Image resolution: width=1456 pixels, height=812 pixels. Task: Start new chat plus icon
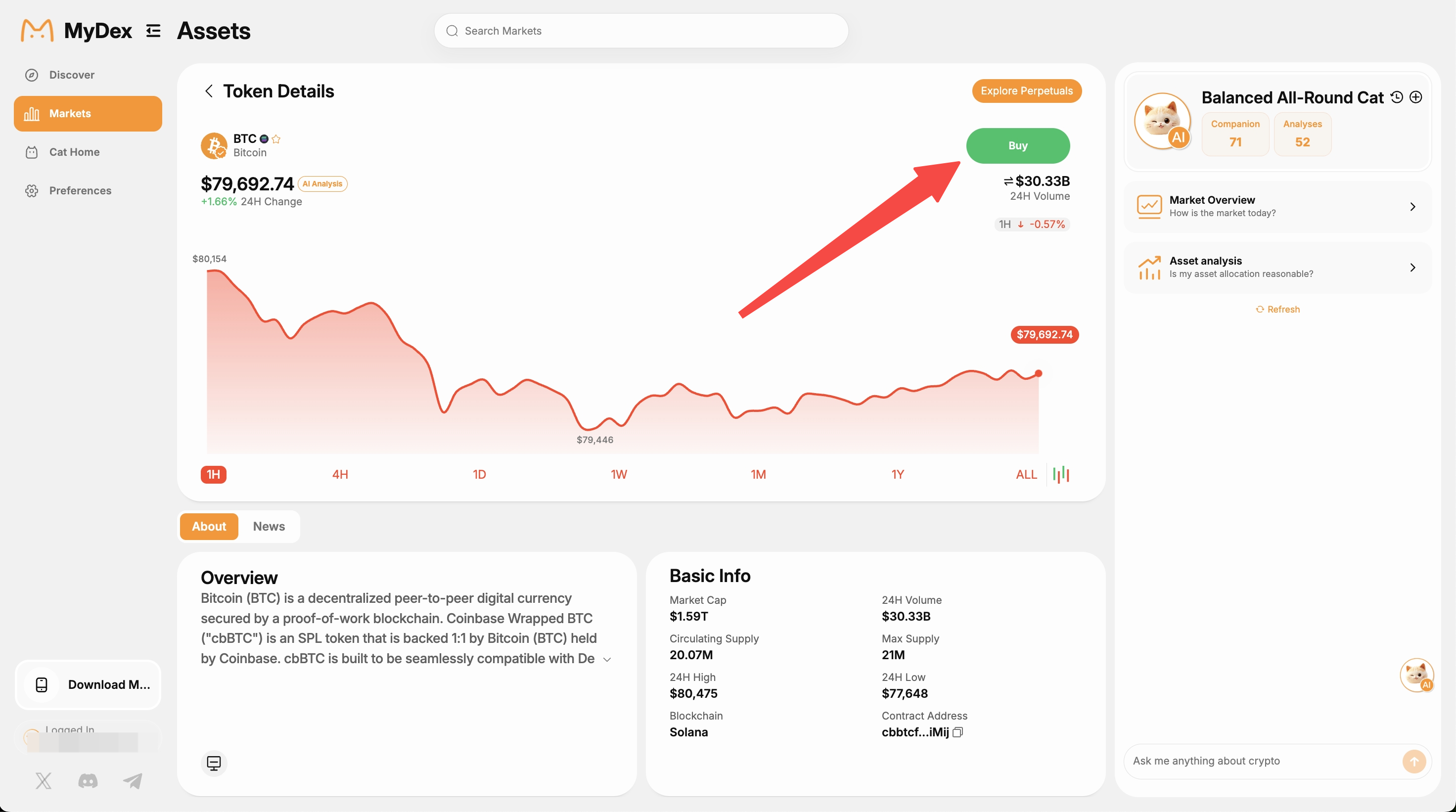[1416, 97]
